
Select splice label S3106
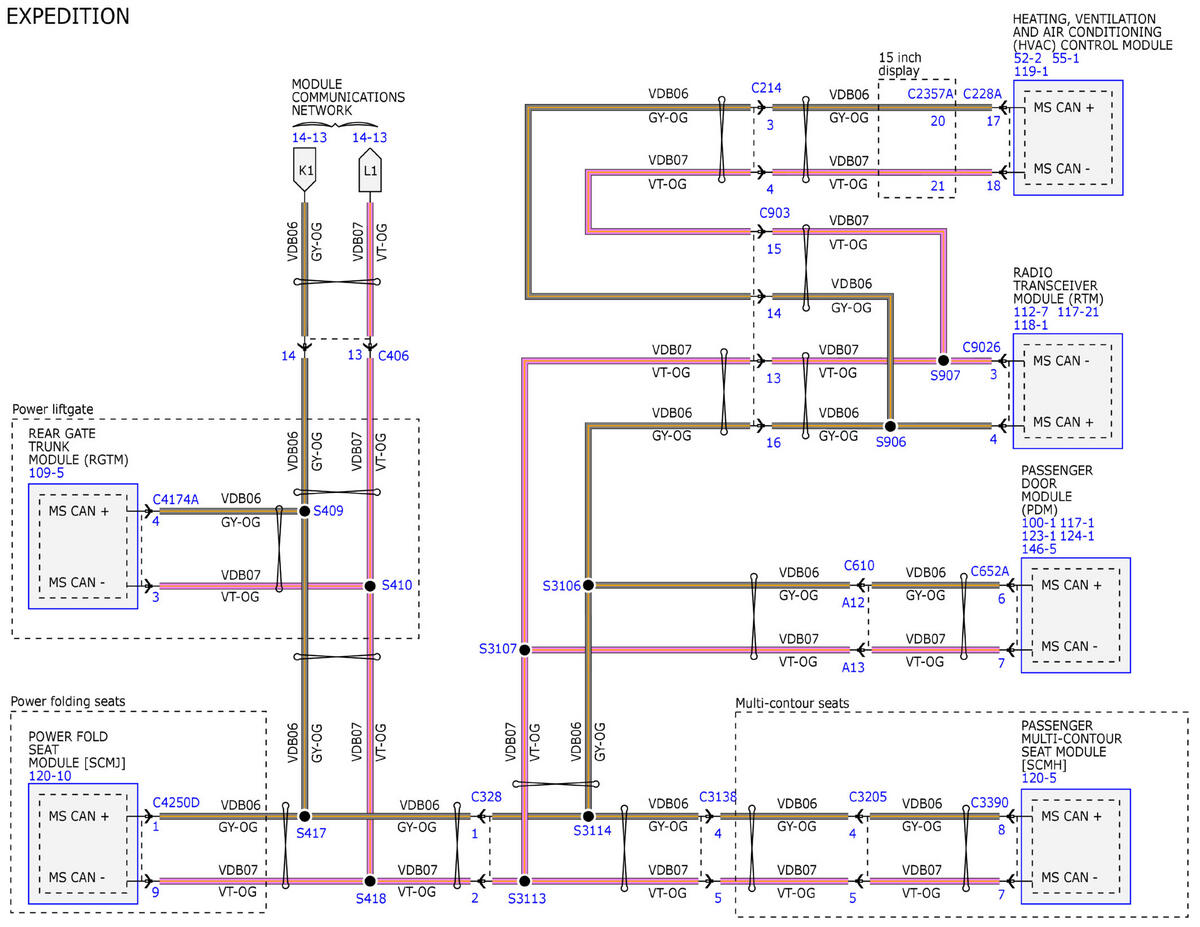click(x=561, y=585)
